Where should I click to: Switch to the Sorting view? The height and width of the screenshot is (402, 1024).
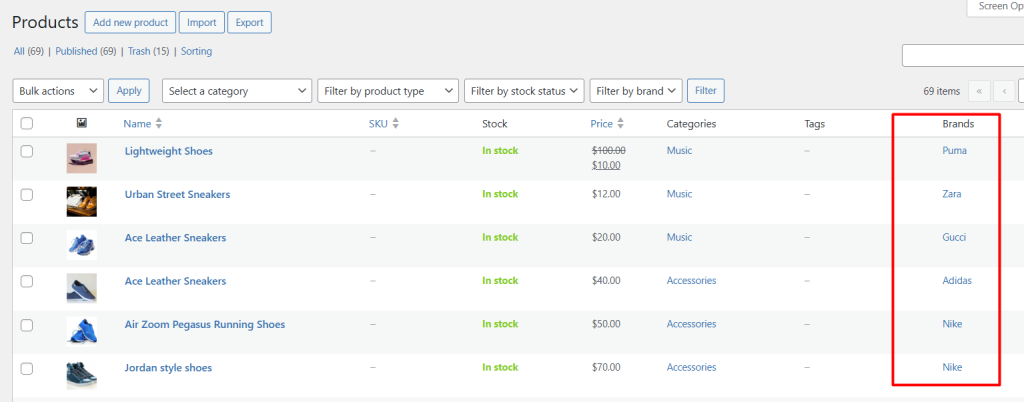point(197,51)
